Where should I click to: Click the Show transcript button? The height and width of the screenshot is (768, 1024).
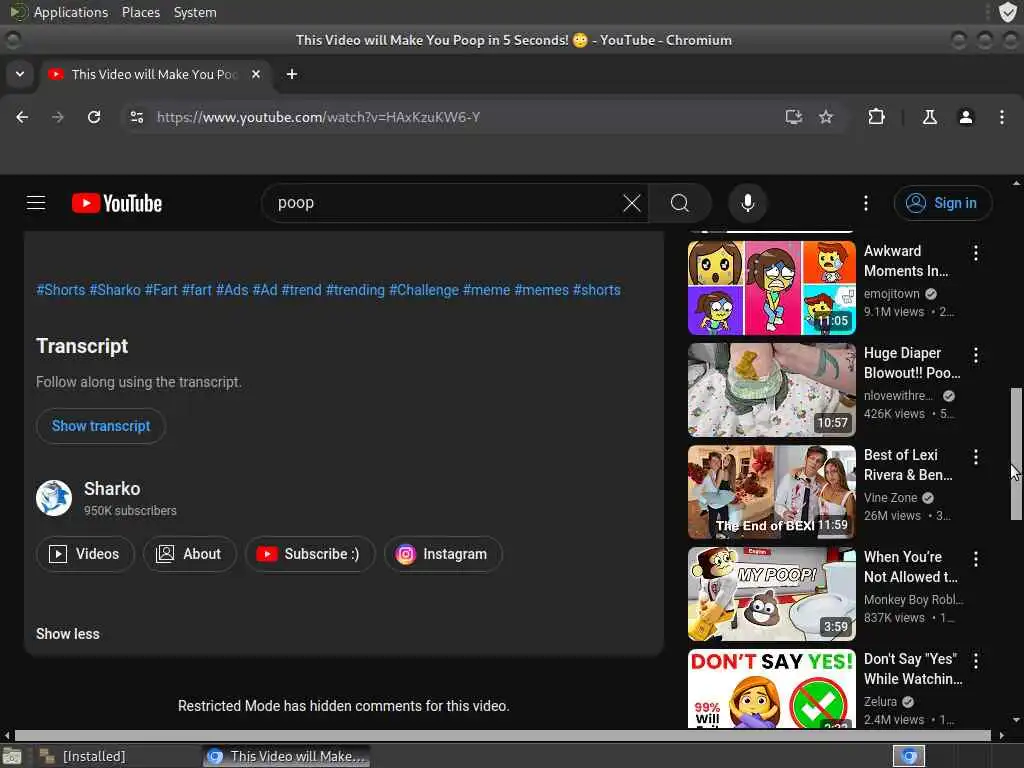[101, 426]
